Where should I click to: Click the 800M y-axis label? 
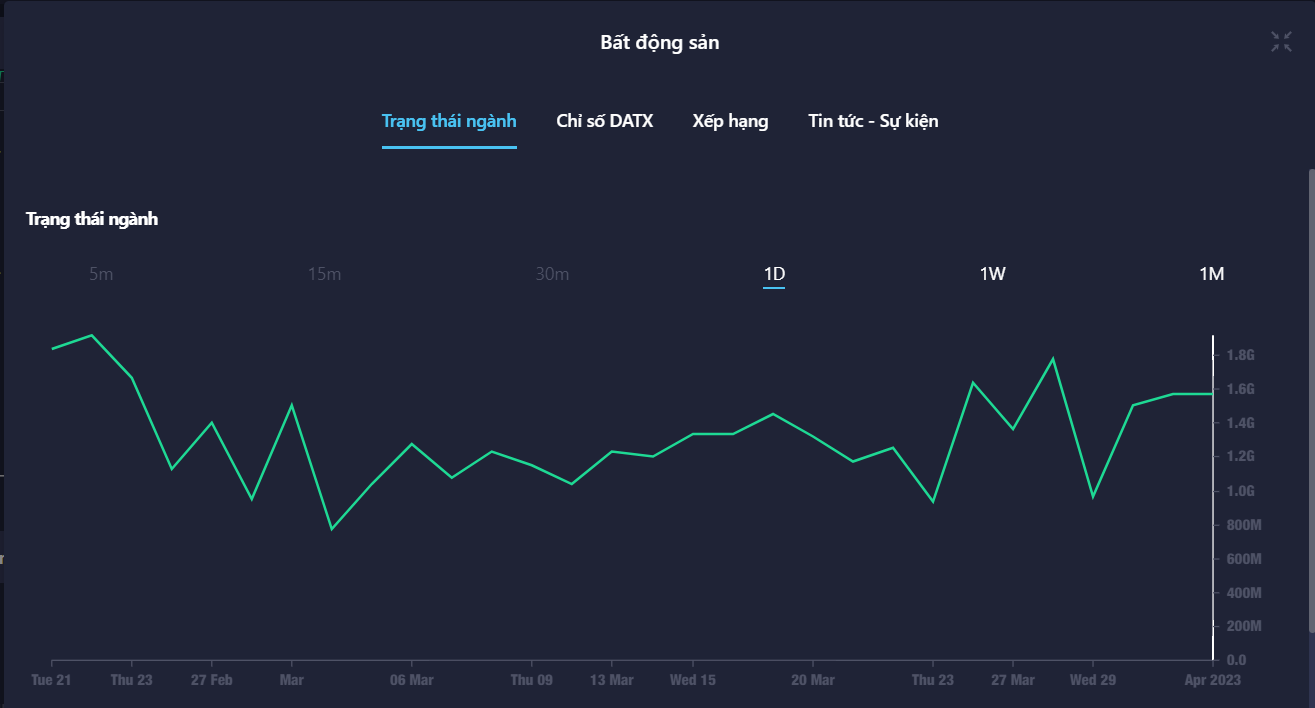pos(1243,525)
